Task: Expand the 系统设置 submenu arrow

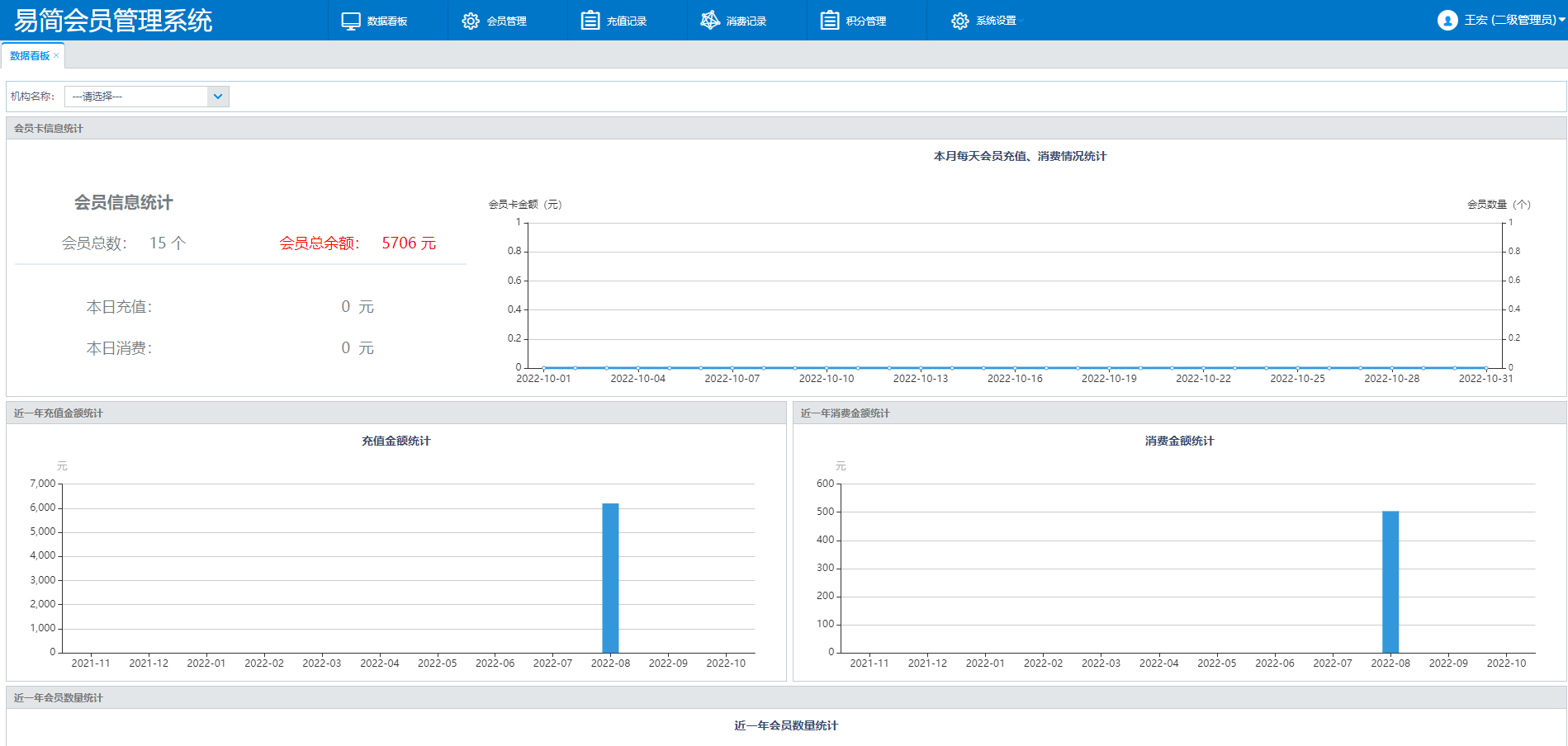Action: (x=1021, y=21)
